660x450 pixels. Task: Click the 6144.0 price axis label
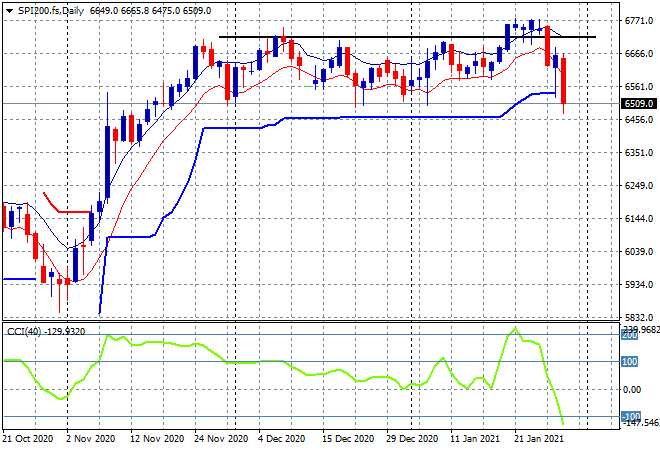639,218
